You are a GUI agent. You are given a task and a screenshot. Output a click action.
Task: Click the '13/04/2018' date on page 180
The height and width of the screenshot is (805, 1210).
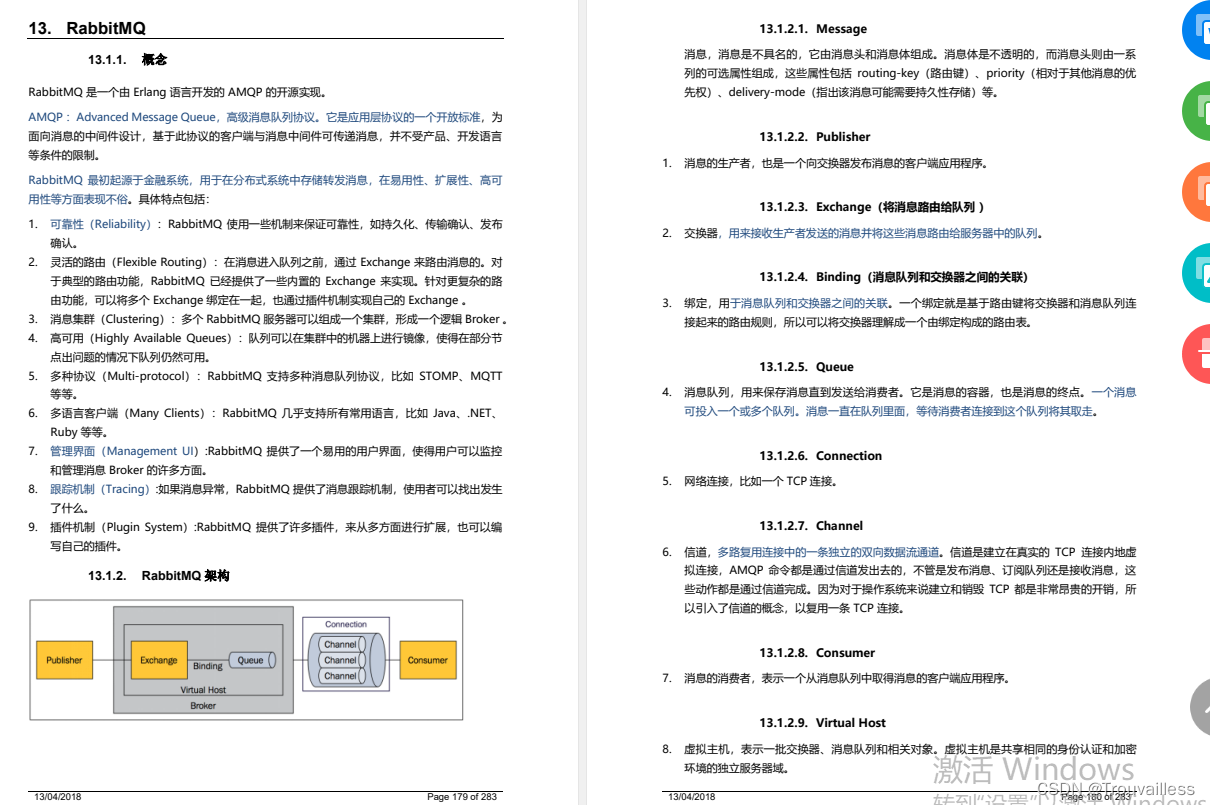(x=692, y=796)
